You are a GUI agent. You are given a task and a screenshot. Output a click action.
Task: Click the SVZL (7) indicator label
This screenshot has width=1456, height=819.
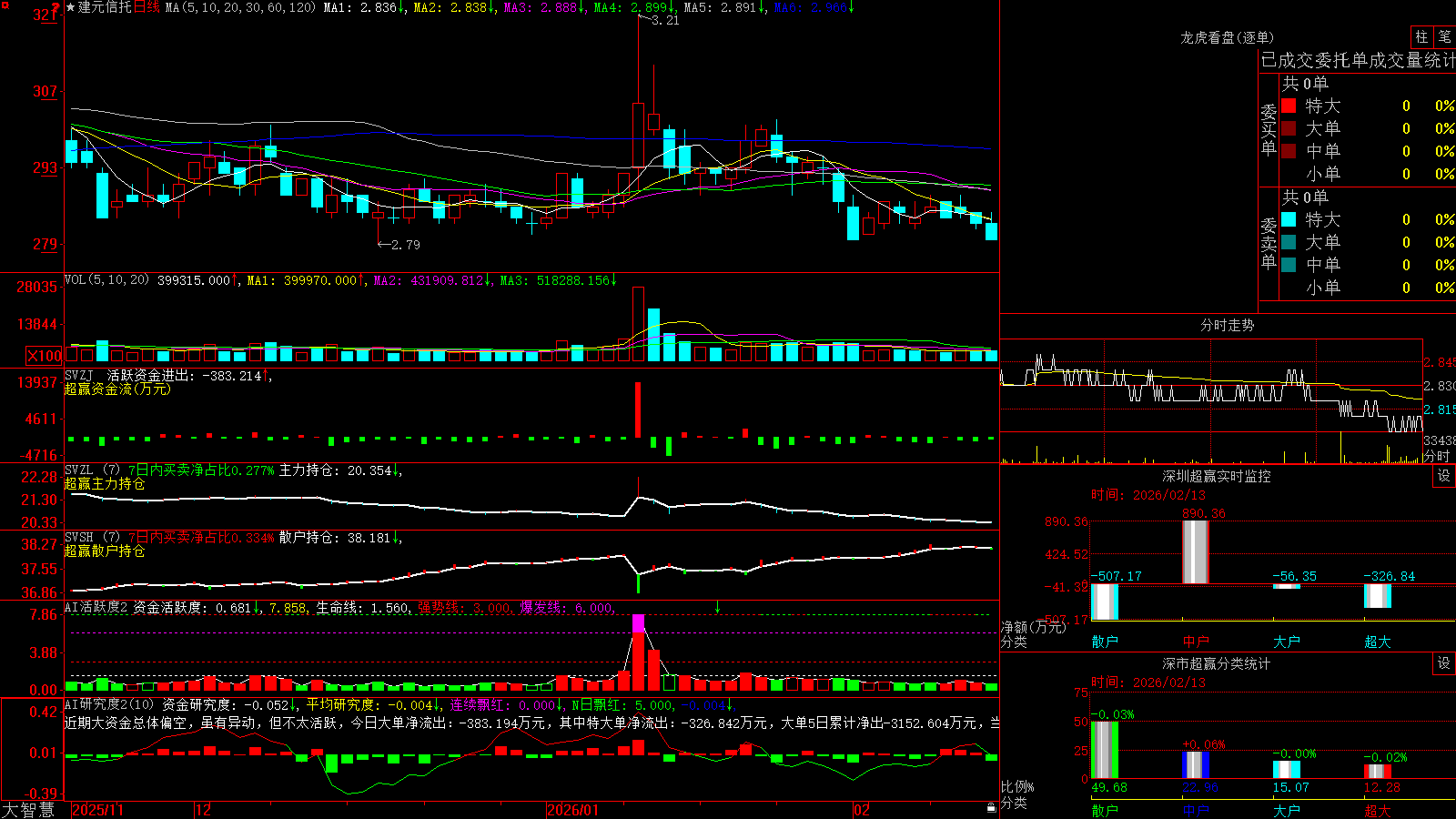pyautogui.click(x=92, y=470)
